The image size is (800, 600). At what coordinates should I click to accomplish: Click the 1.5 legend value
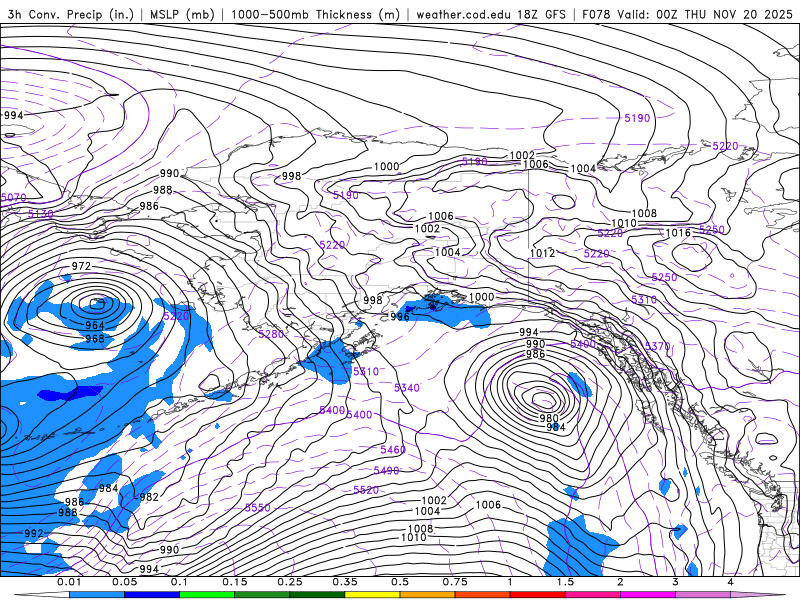(565, 582)
